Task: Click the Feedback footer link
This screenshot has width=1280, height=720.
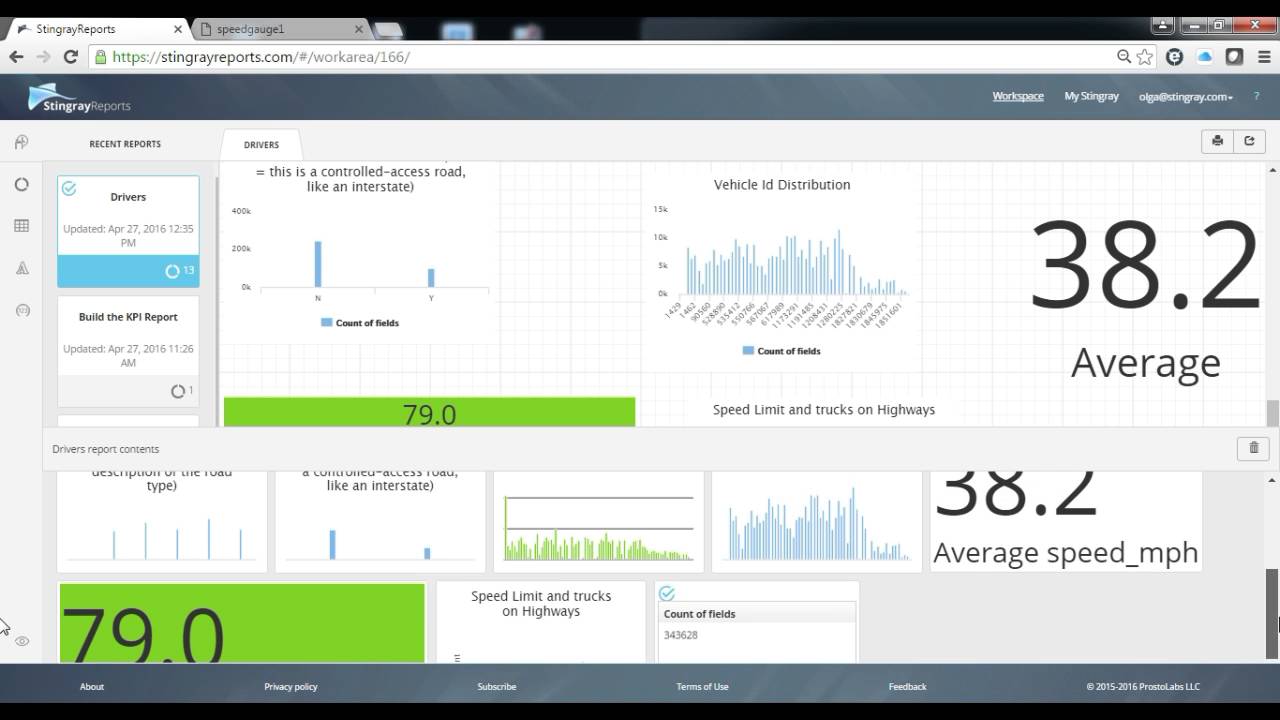Action: [x=907, y=686]
